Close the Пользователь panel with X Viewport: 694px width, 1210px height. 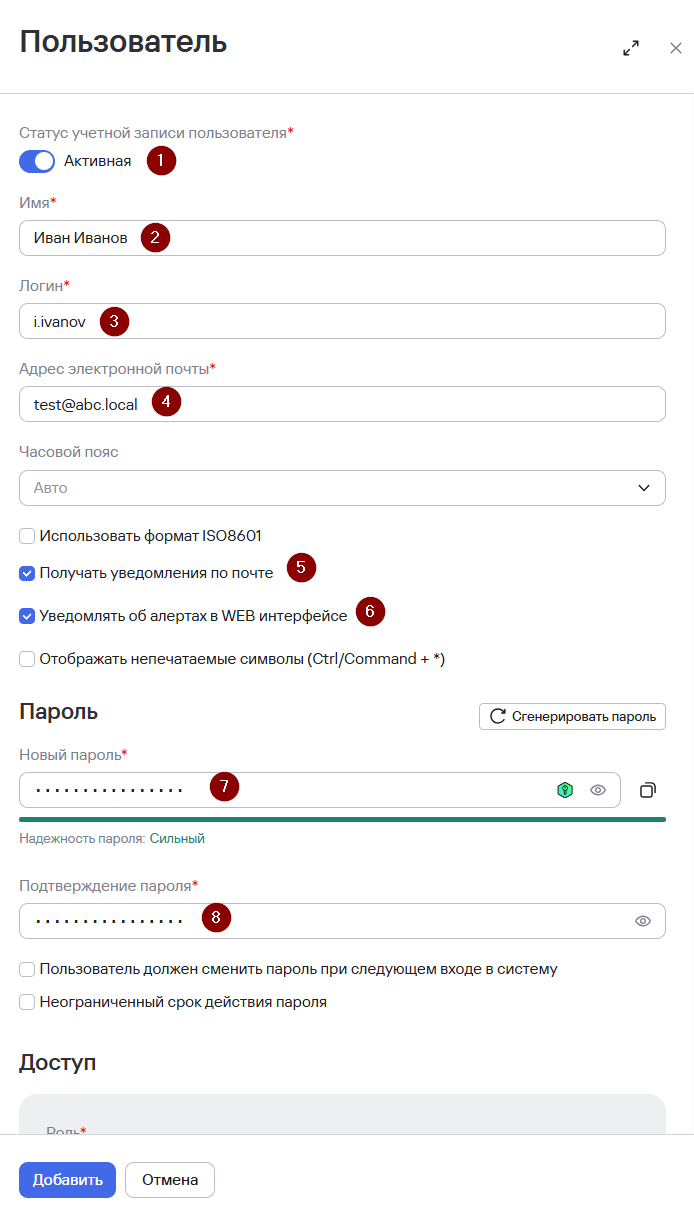676,48
